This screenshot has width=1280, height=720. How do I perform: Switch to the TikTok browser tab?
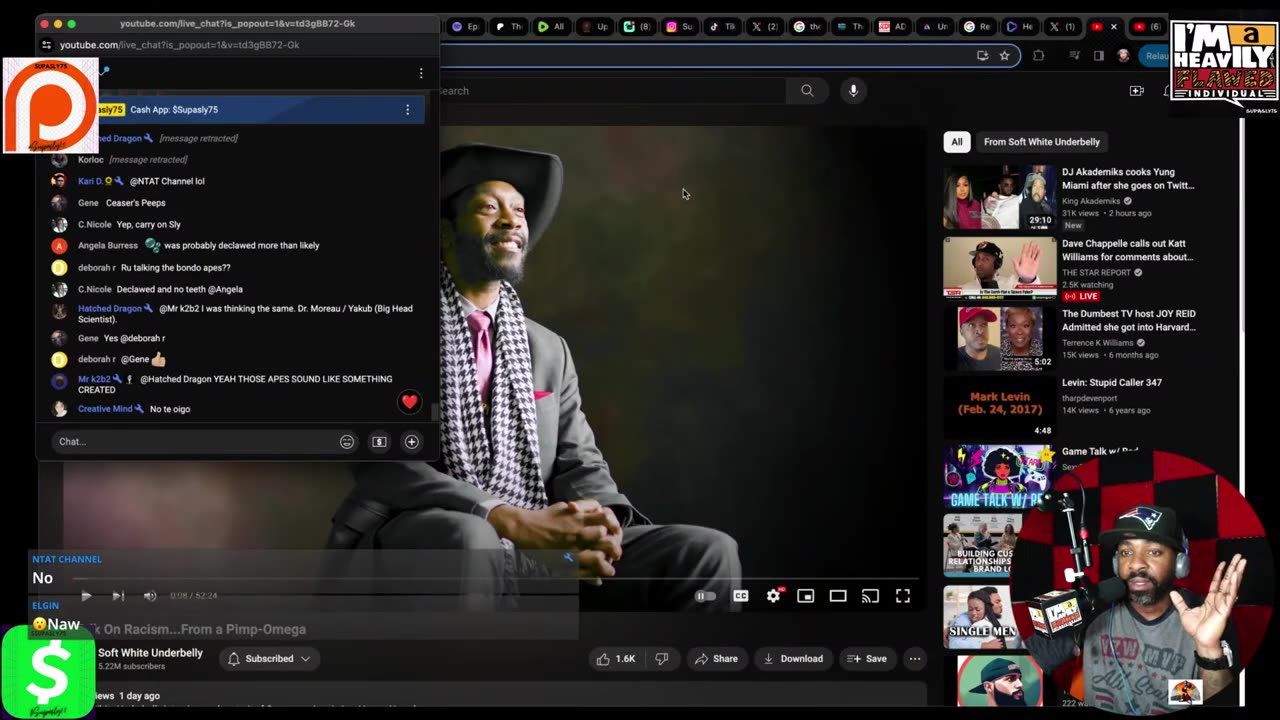724,27
